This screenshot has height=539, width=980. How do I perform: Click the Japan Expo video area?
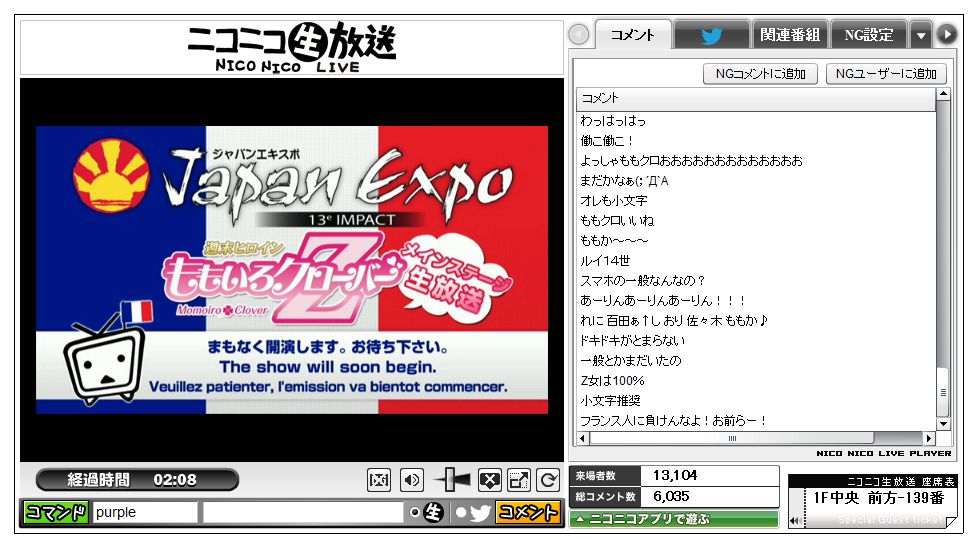coord(292,270)
